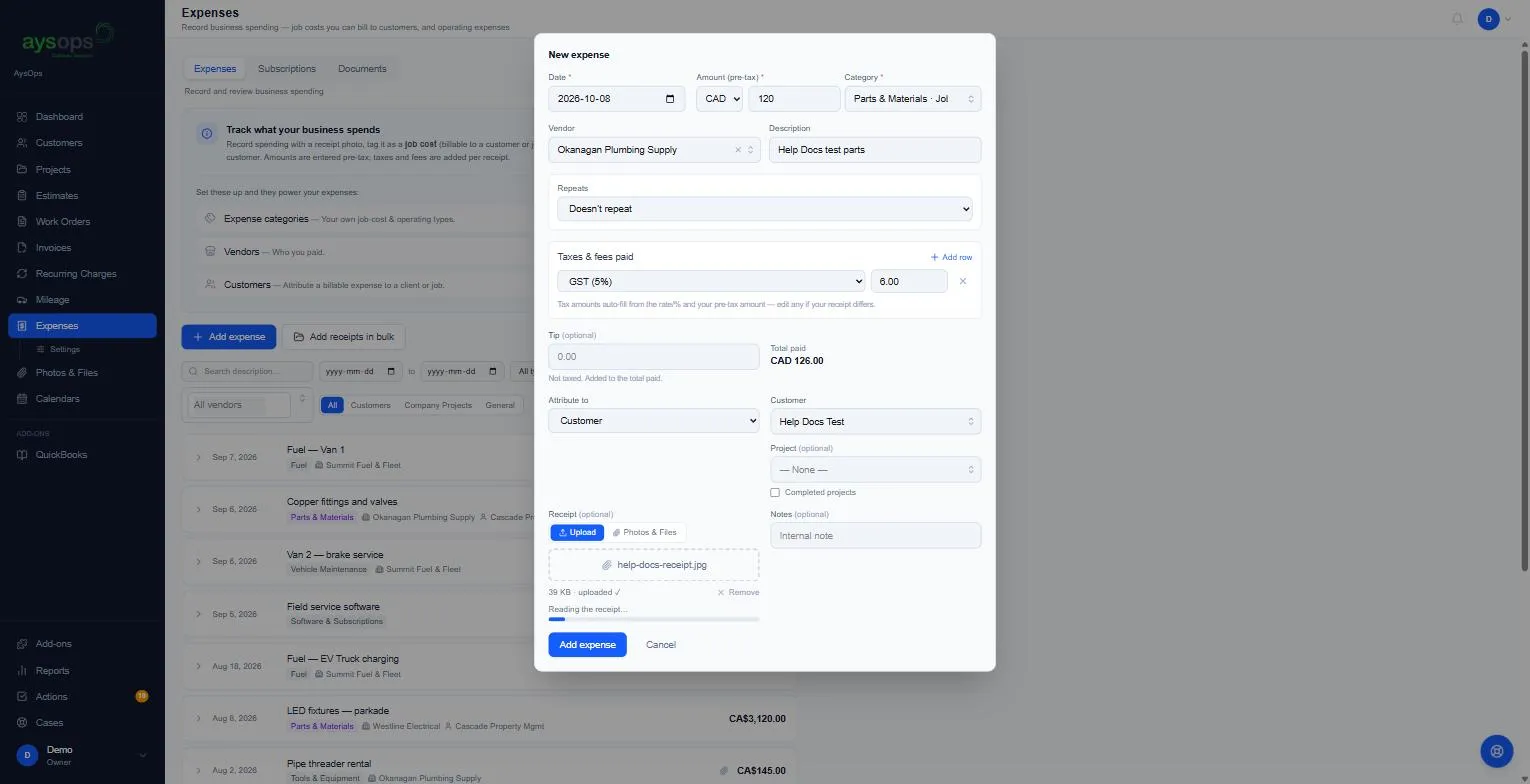
Task: Clear the Okanagan Plumbing Supply vendor
Action: [738, 150]
